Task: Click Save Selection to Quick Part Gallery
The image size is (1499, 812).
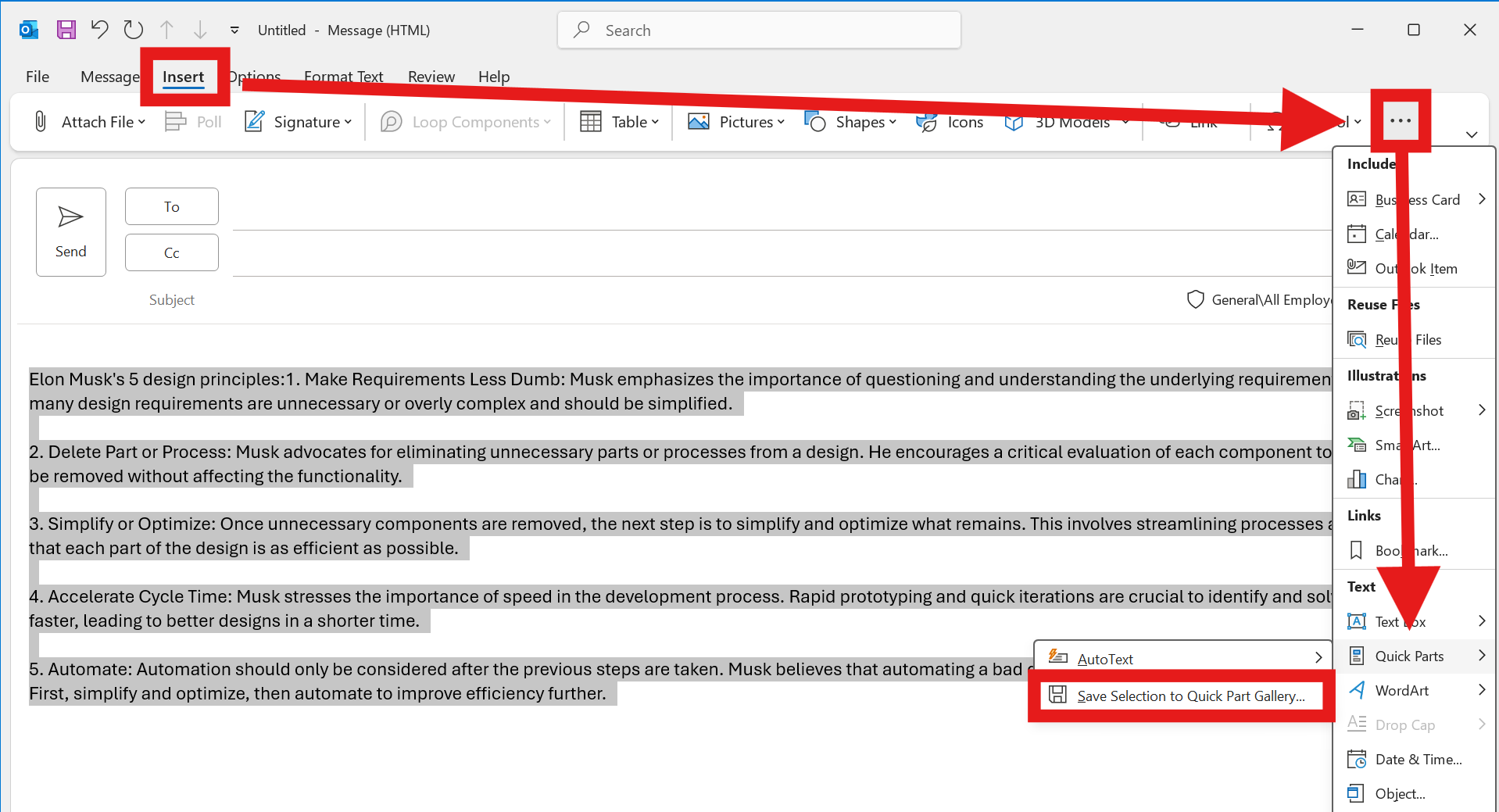Action: 1182,696
